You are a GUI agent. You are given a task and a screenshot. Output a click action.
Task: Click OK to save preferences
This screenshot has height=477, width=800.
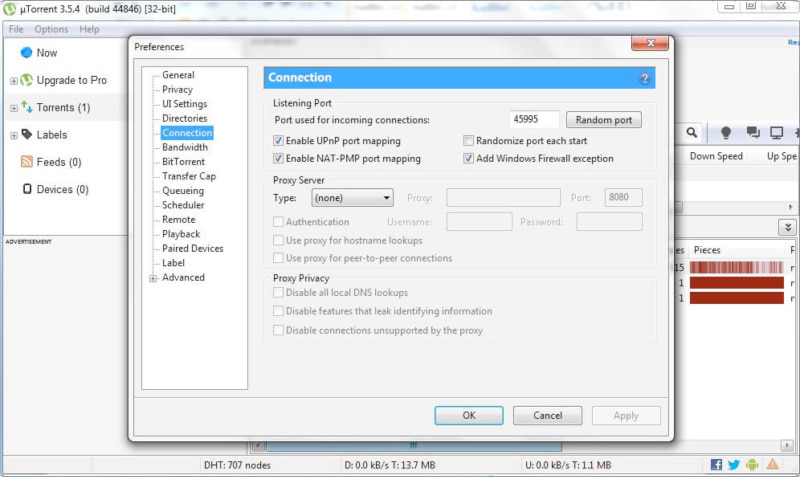pos(469,415)
